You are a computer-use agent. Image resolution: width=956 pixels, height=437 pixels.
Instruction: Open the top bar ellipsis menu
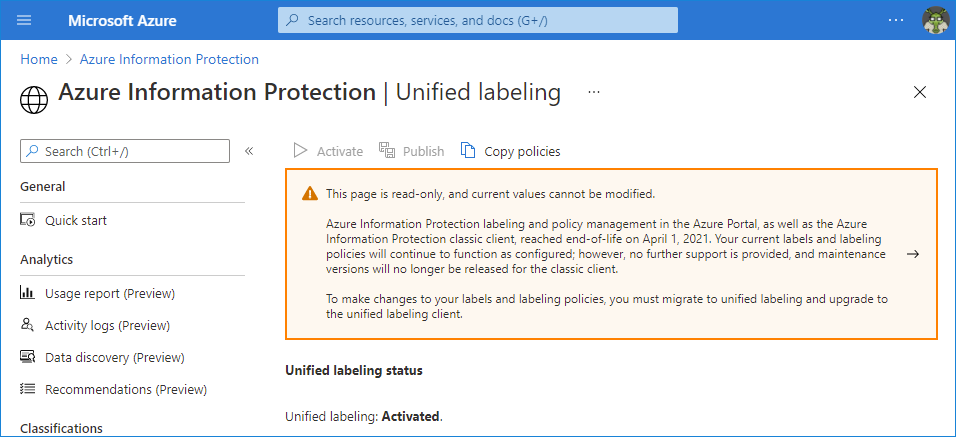point(896,20)
